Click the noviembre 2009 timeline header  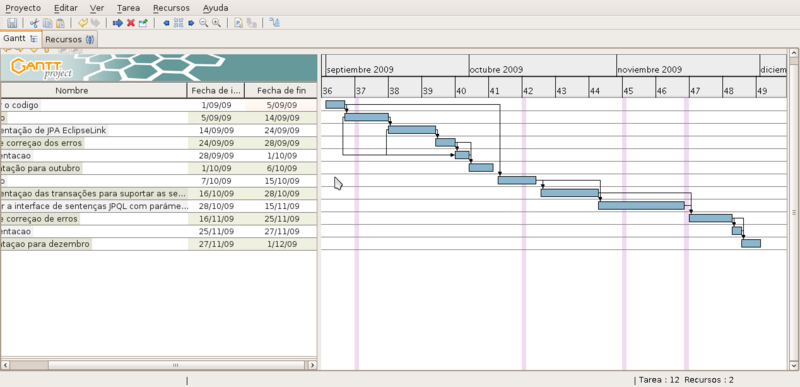[688, 69]
